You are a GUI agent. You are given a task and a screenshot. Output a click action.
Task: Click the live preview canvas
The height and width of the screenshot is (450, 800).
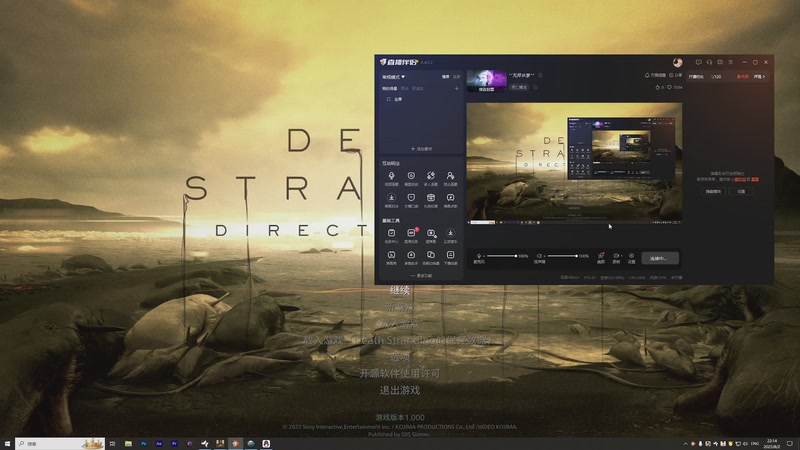(x=574, y=163)
